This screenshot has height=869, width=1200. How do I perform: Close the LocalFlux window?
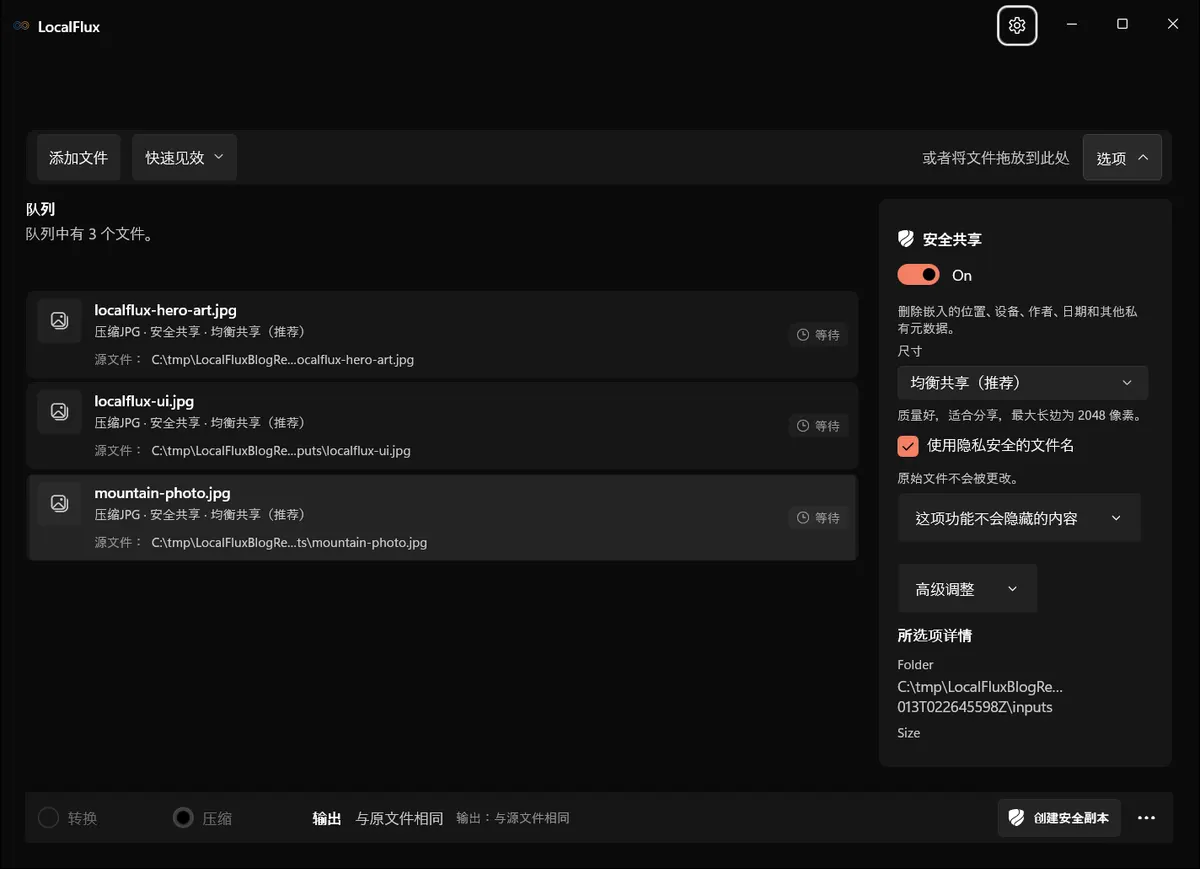(x=1173, y=25)
